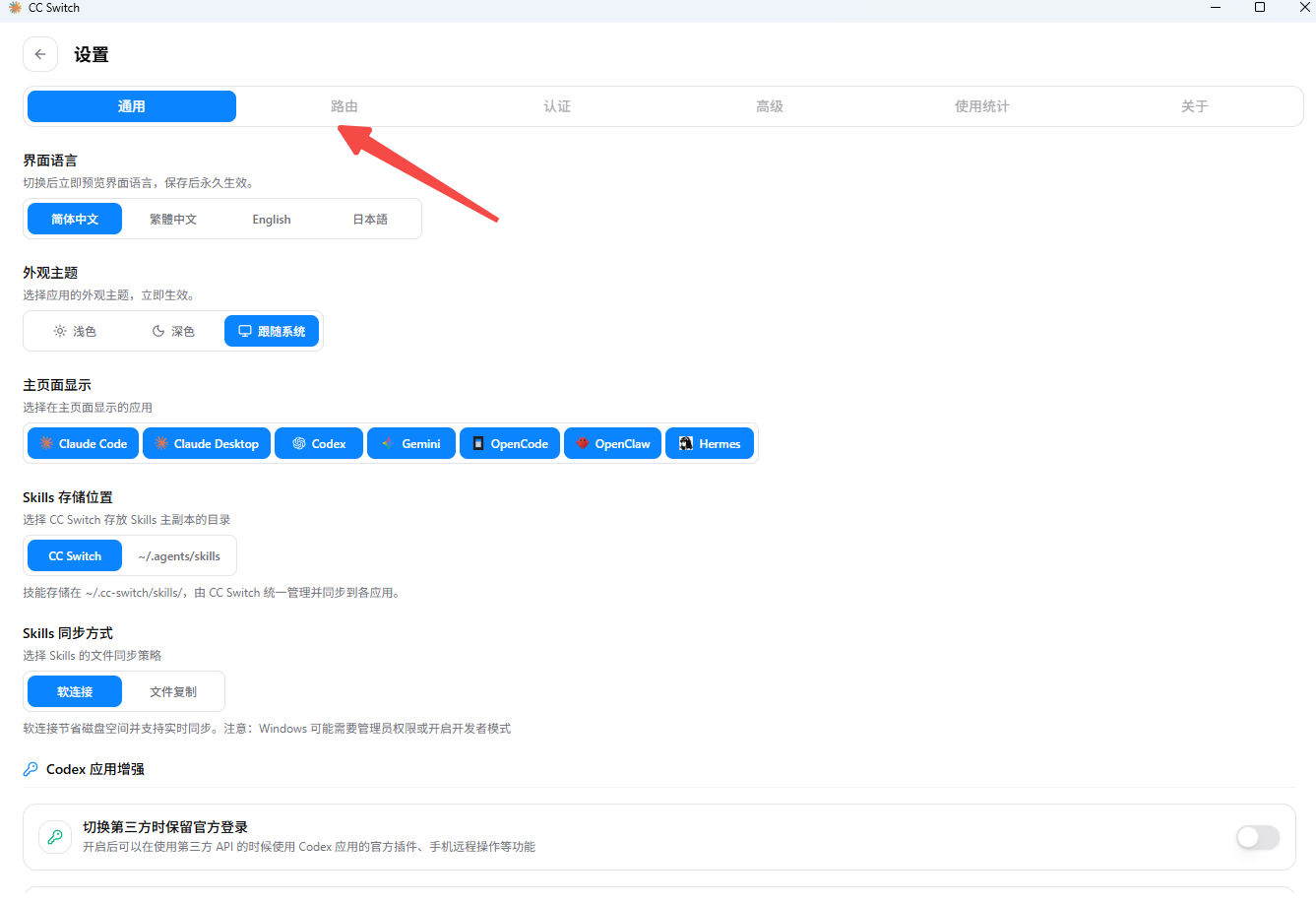Image resolution: width=1316 pixels, height=904 pixels.
Task: Select 软连接 sync method
Action: 75,691
